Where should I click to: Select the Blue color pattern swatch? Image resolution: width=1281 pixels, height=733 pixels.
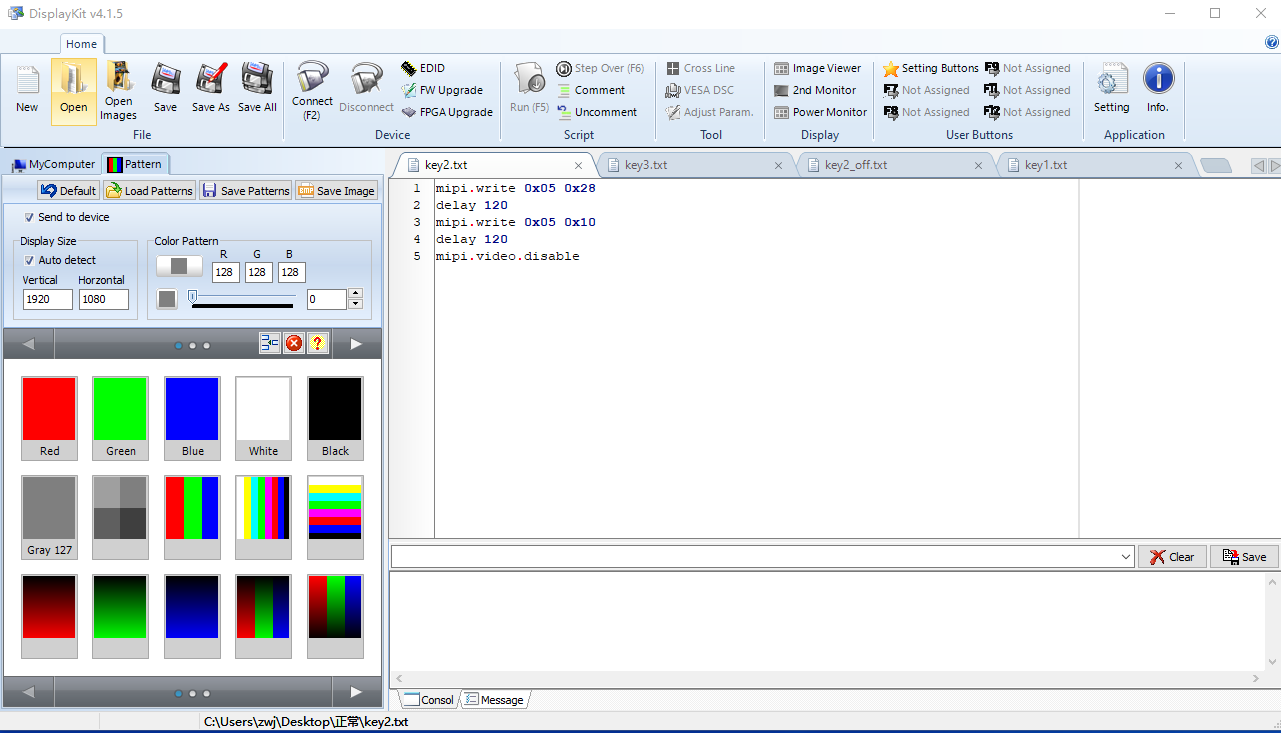192,410
